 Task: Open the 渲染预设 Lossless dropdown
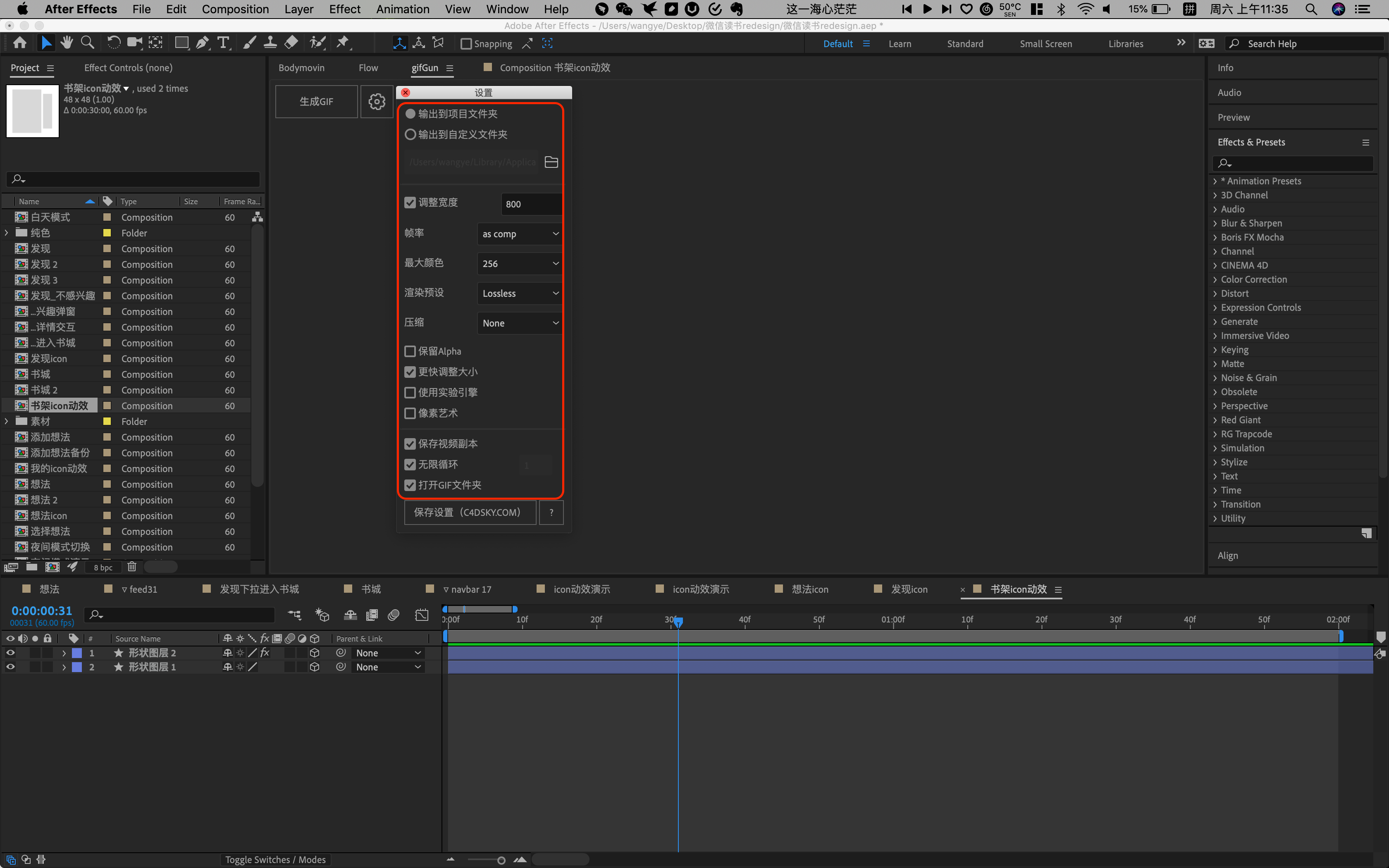click(520, 293)
